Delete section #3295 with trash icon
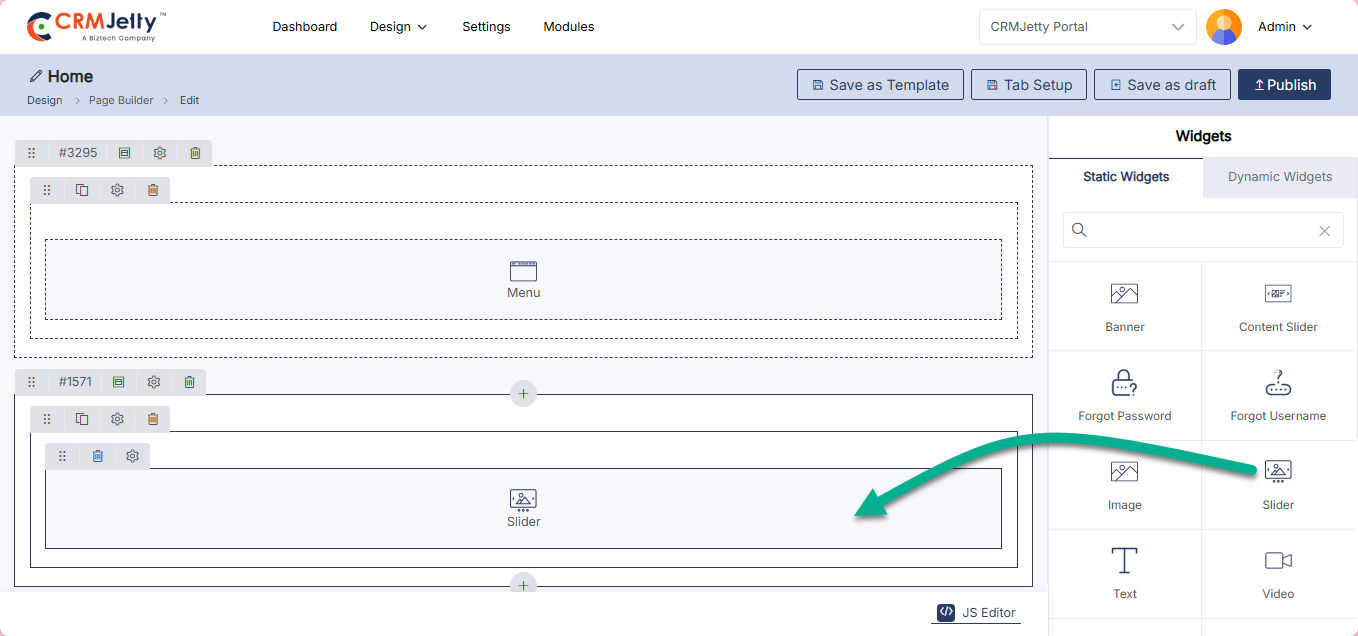Viewport: 1358px width, 636px height. click(x=195, y=153)
